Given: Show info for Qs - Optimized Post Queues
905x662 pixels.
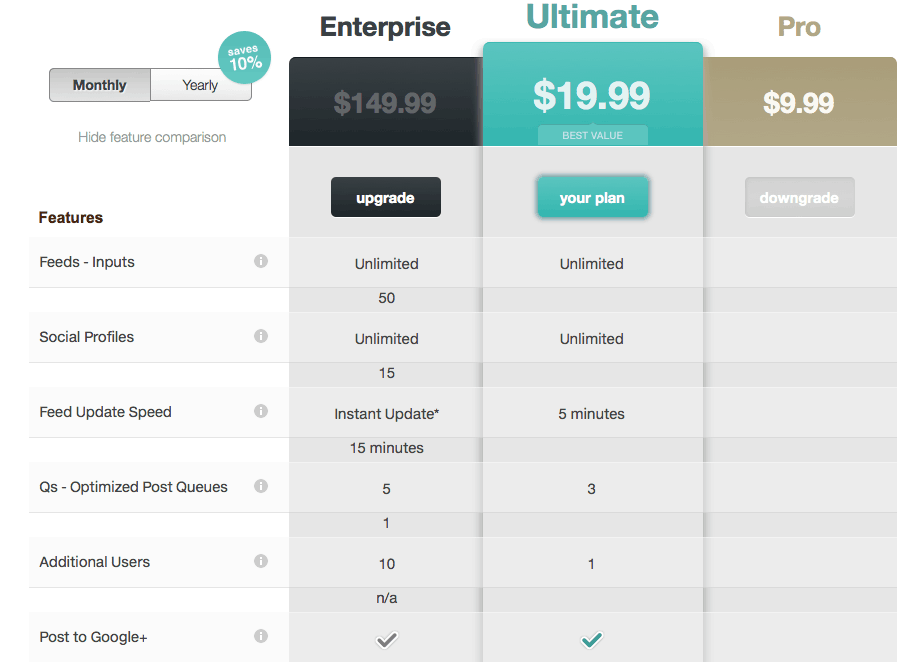Looking at the screenshot, I should 261,487.
